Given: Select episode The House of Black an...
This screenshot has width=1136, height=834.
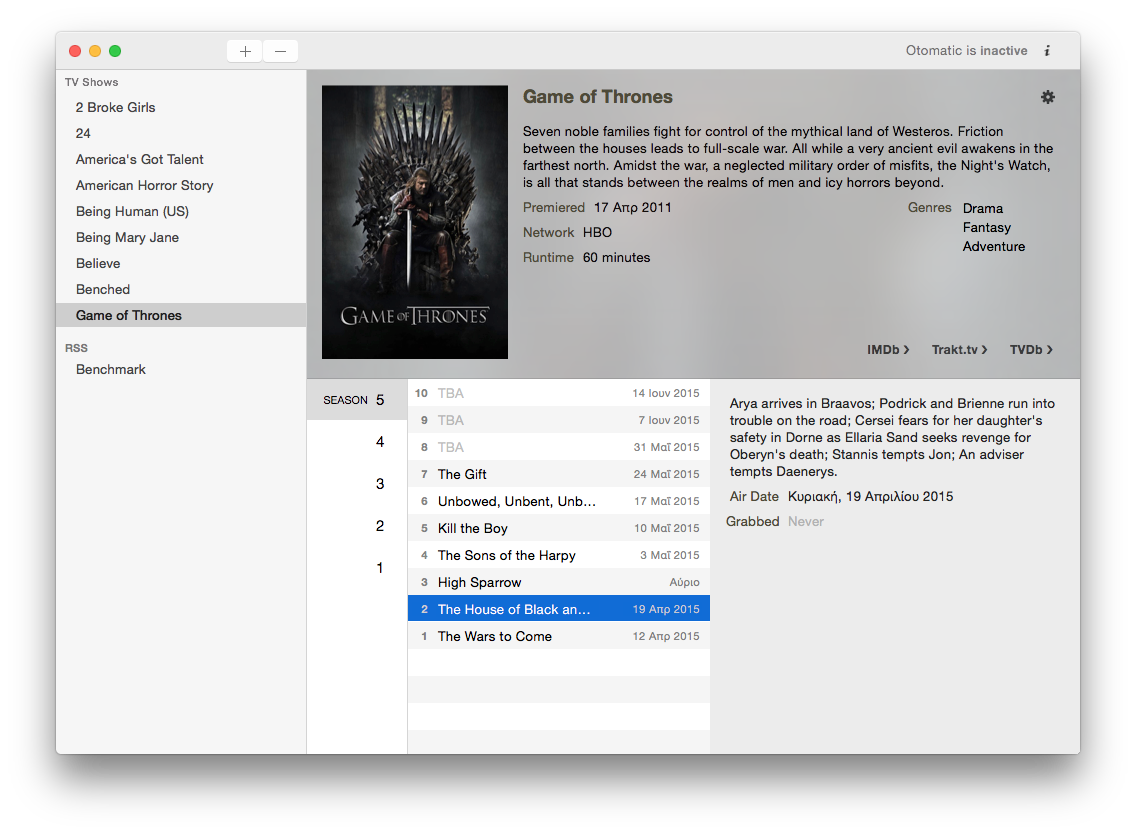Looking at the screenshot, I should 559,609.
